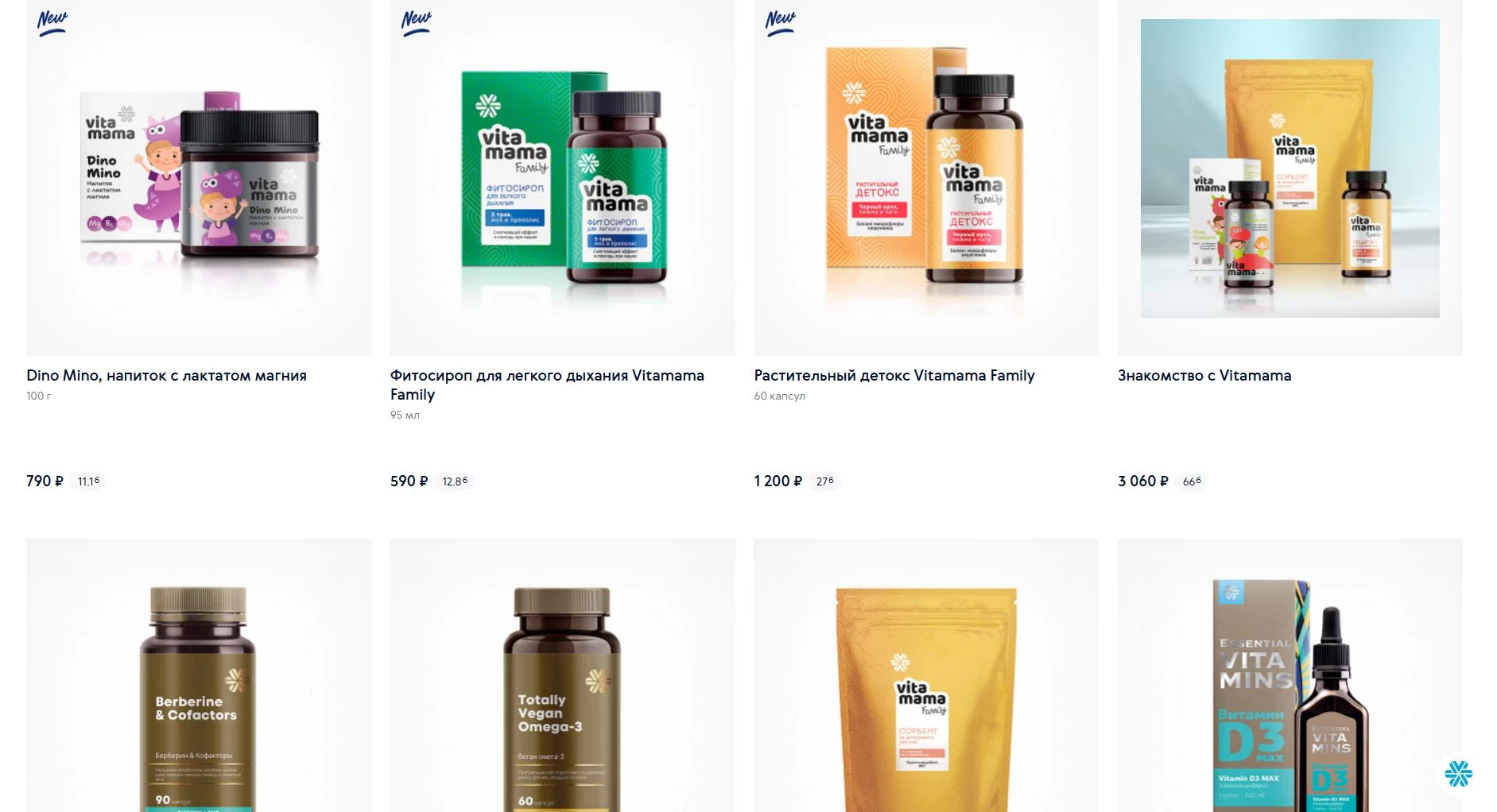The width and height of the screenshot is (1497, 812).
Task: Open 'Растительный детокс Vitamama Family' title link
Action: pyautogui.click(x=894, y=376)
